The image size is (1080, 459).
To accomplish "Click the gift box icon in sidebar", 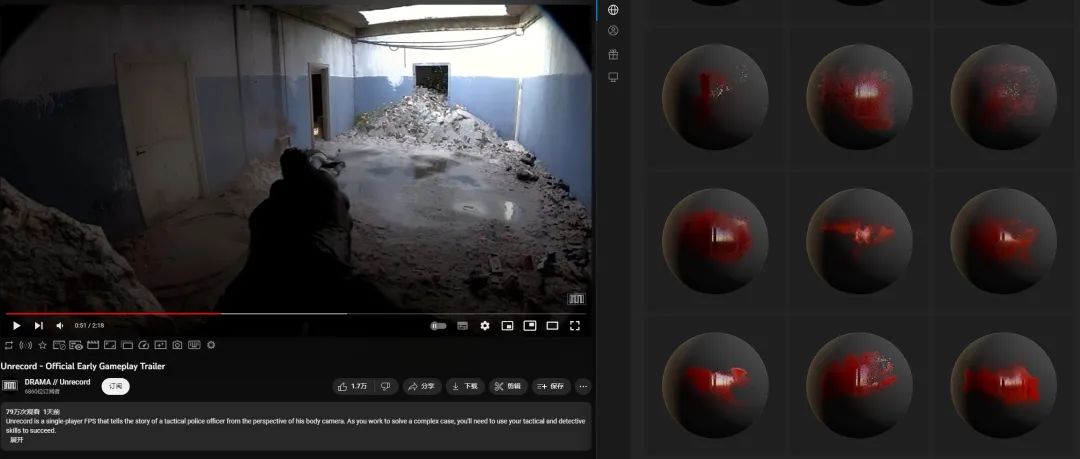I will click(x=613, y=54).
